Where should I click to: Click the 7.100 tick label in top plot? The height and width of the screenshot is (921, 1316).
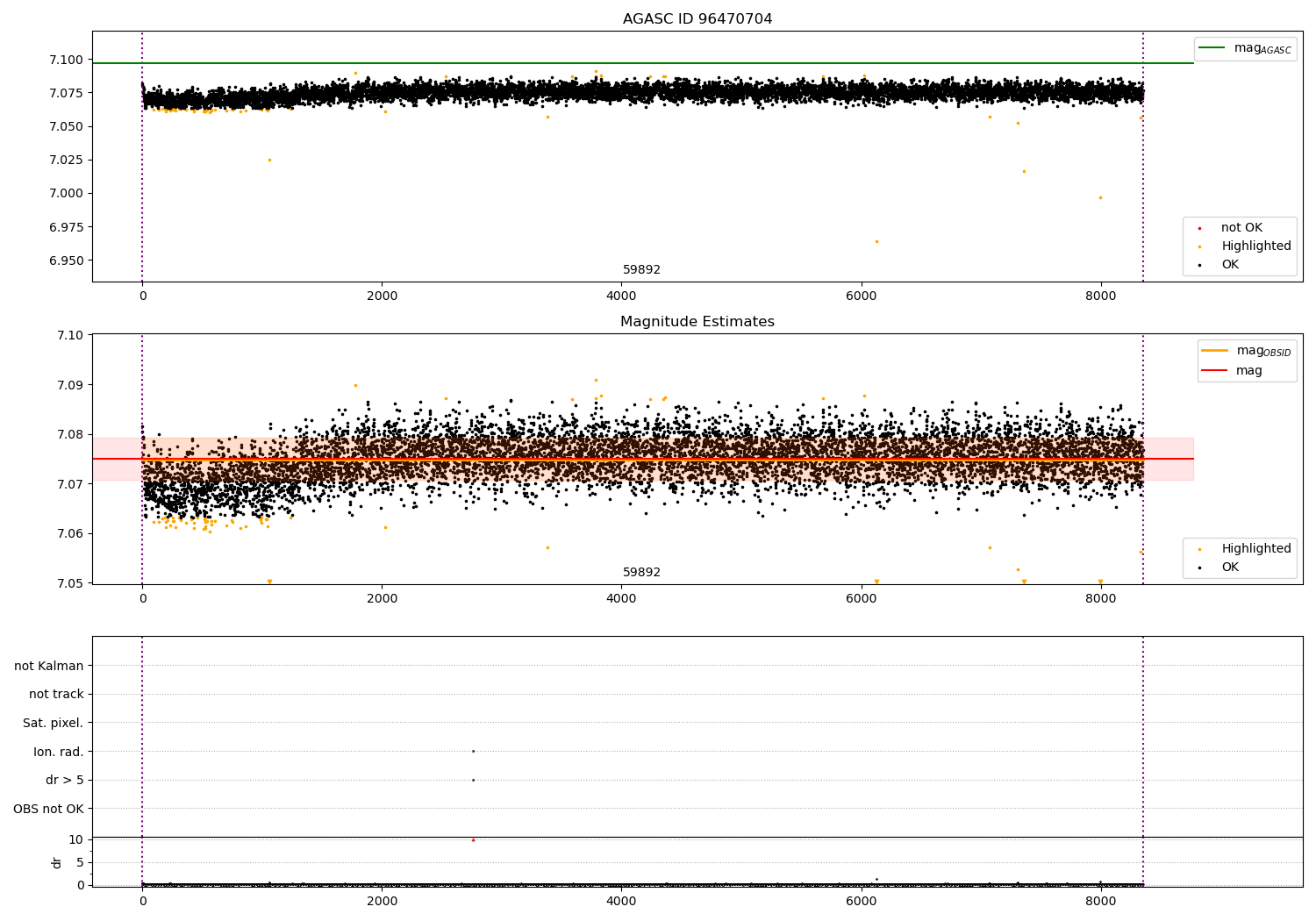[x=66, y=60]
